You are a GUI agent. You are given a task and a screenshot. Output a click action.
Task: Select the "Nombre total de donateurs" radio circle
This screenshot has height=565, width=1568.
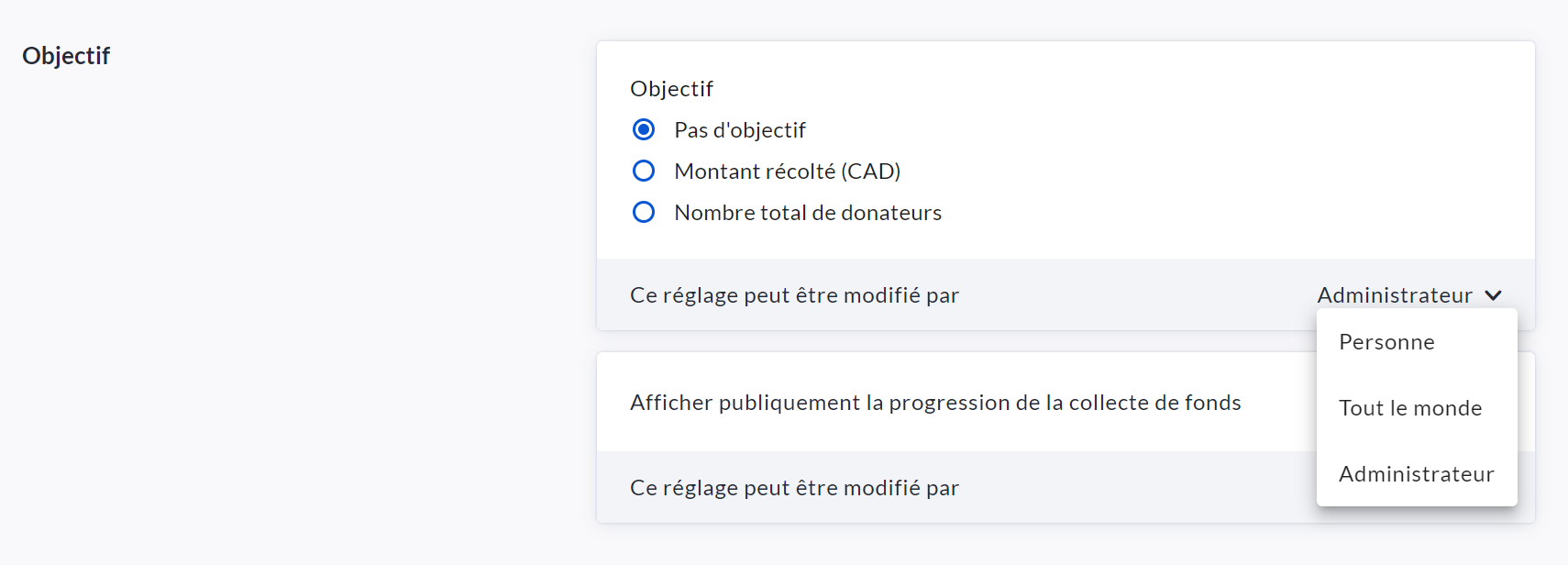coord(644,212)
